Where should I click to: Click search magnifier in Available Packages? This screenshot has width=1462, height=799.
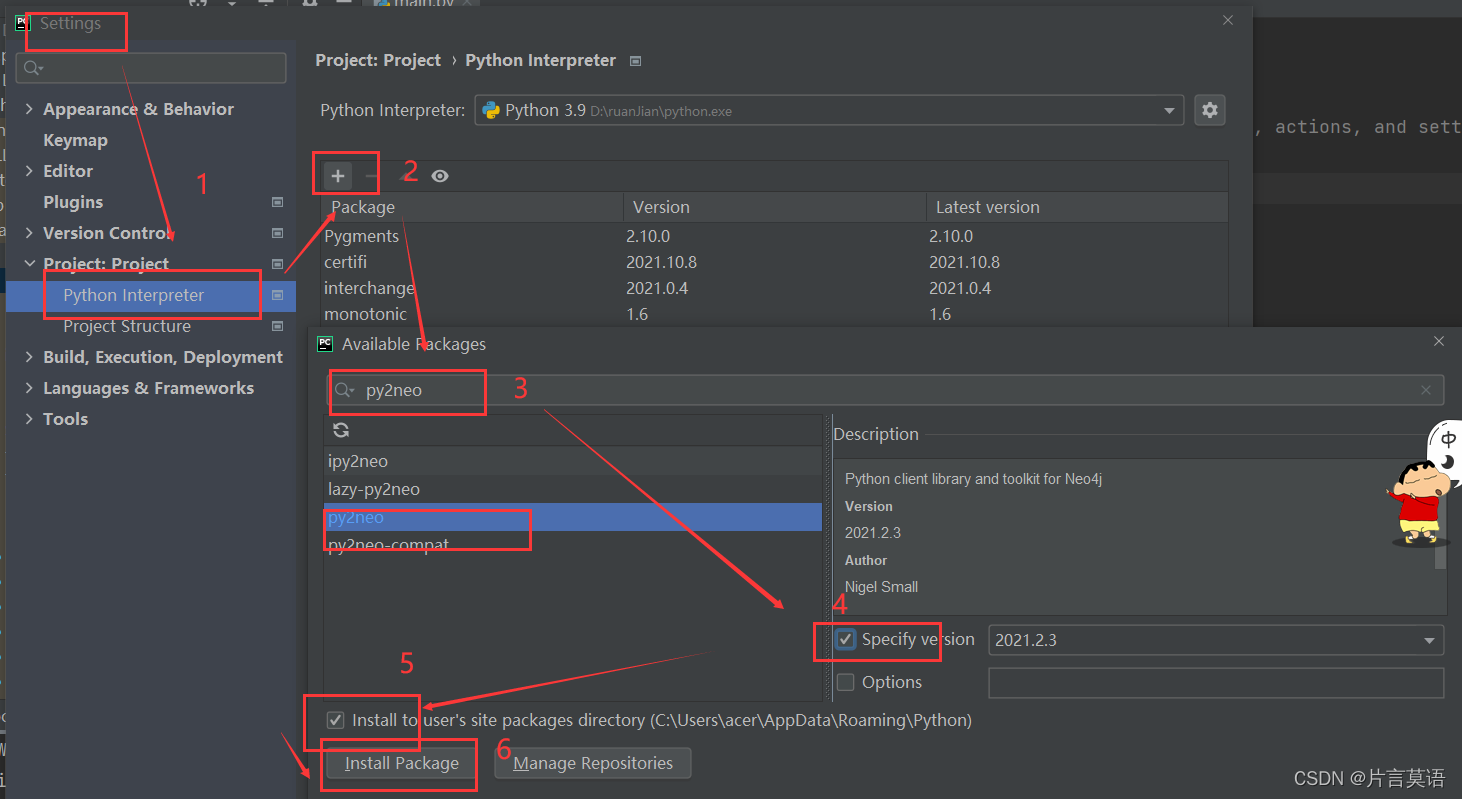345,390
